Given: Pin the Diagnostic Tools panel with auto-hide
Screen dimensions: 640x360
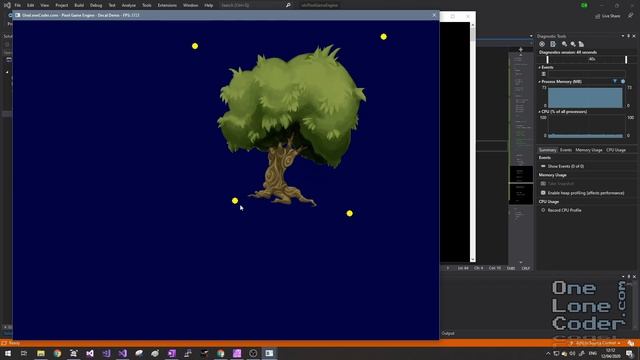Looking at the screenshot, I should (629, 36).
